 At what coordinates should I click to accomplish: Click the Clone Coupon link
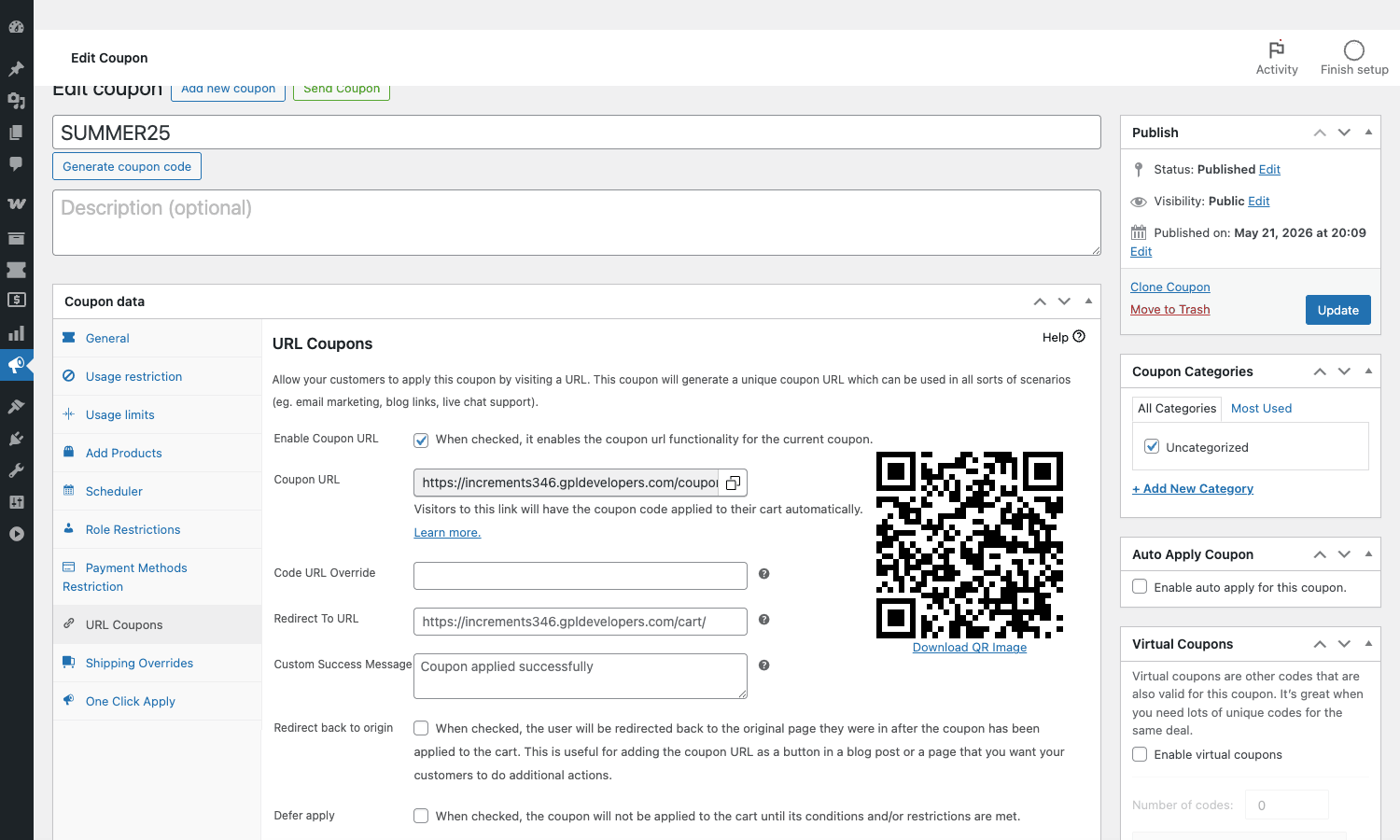[1169, 287]
